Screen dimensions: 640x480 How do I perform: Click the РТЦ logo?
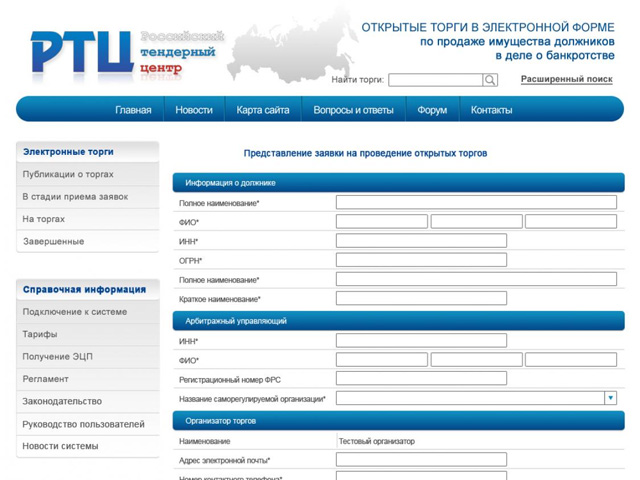click(x=82, y=52)
